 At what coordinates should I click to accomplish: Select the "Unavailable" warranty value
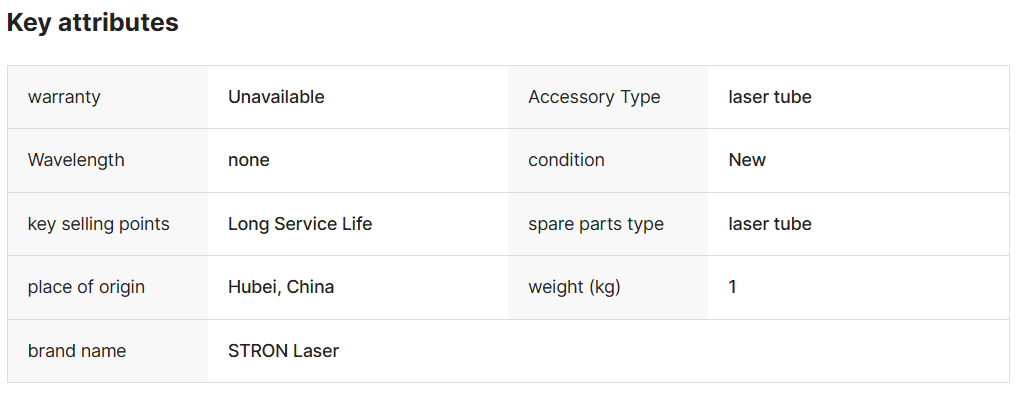pyautogui.click(x=276, y=97)
